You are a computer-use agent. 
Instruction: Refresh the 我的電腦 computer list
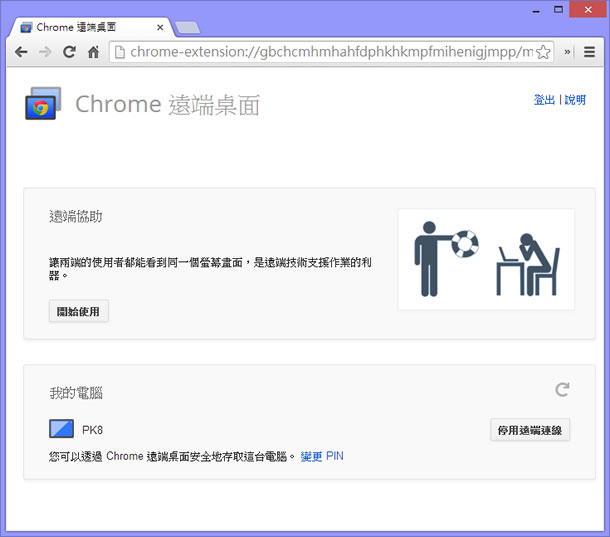tap(562, 390)
